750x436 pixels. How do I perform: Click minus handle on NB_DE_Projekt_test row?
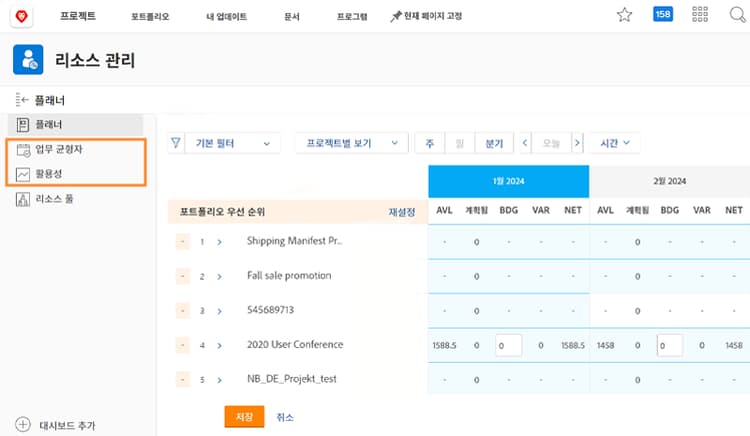182,380
